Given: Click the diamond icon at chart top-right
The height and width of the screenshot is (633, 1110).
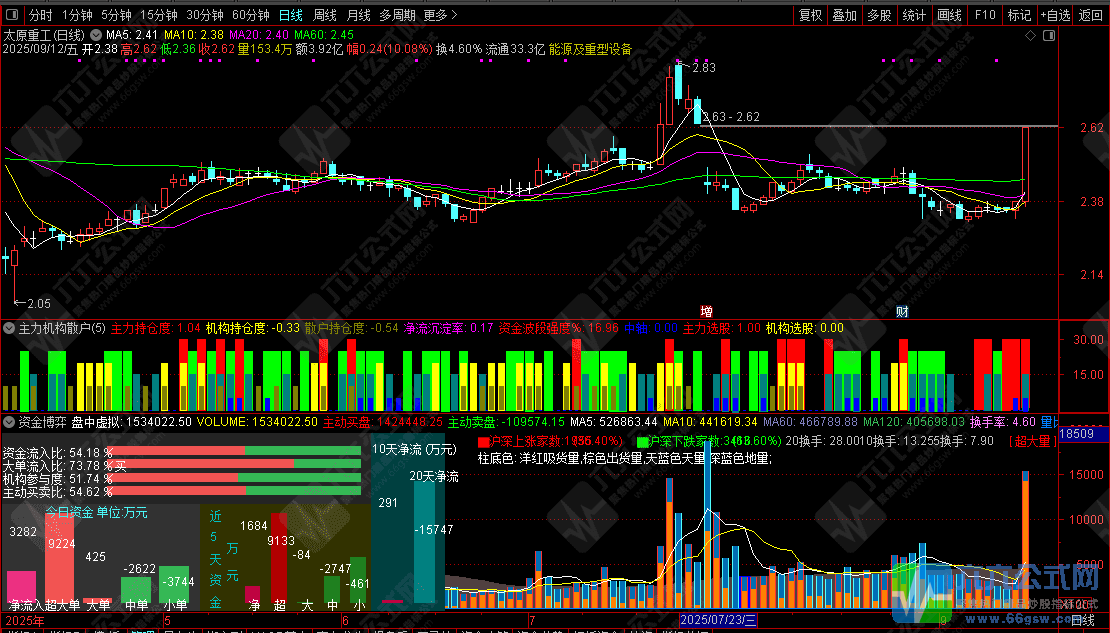Looking at the screenshot, I should 1031,34.
